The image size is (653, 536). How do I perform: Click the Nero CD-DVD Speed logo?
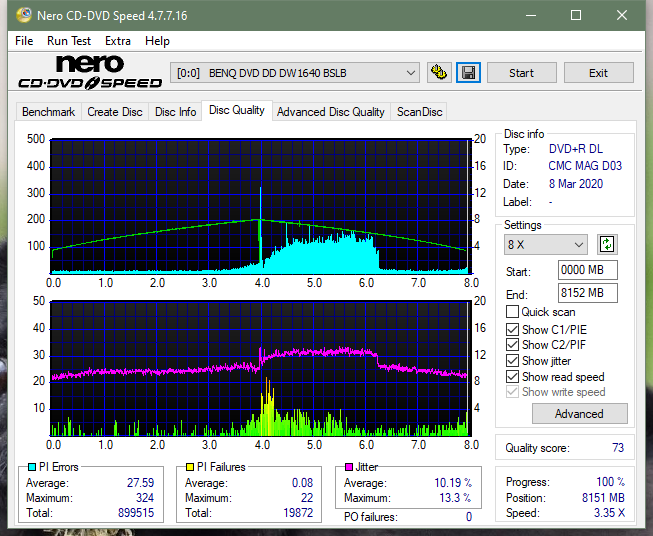90,73
